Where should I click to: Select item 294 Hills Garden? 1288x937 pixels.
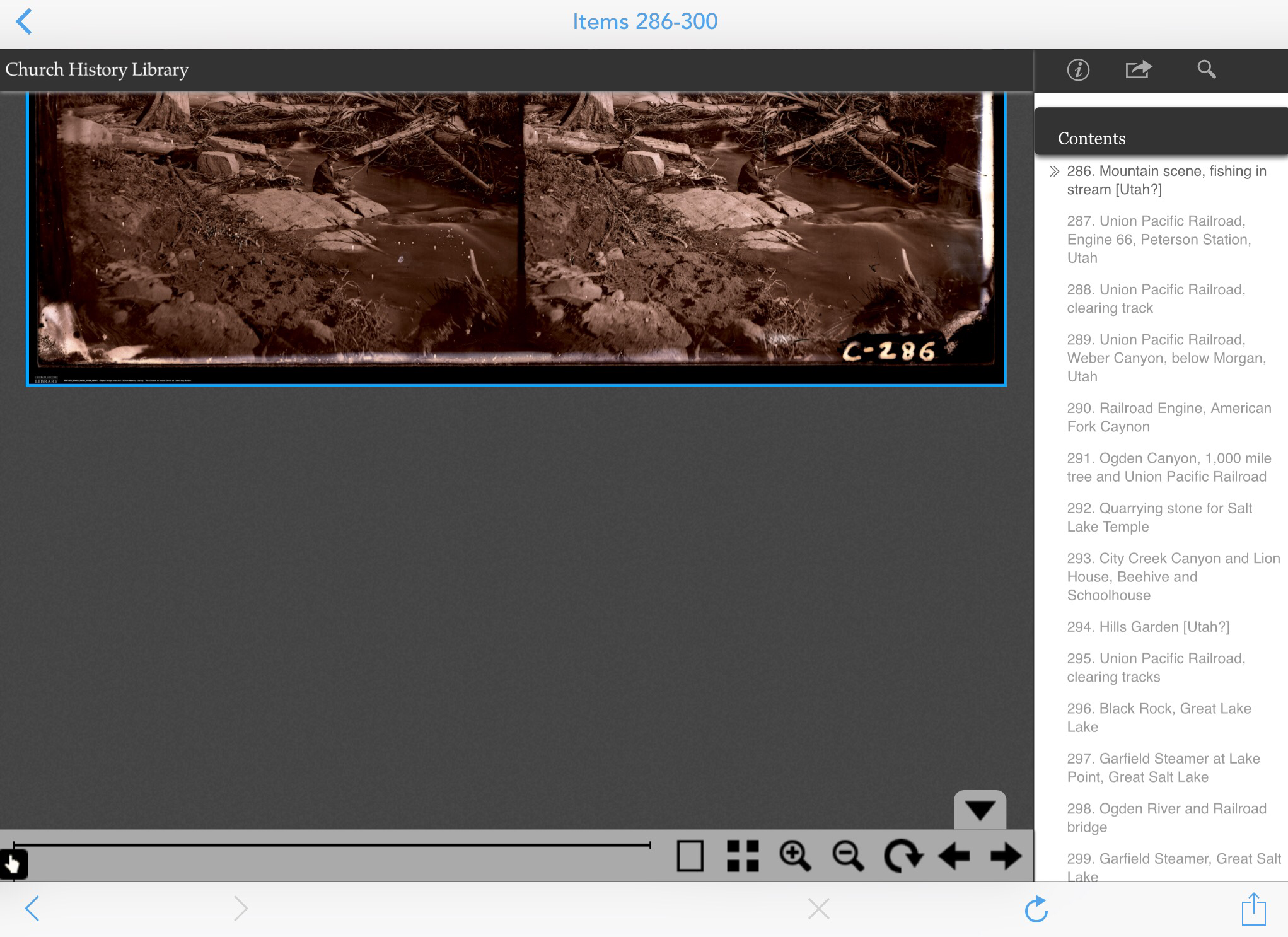1148,627
